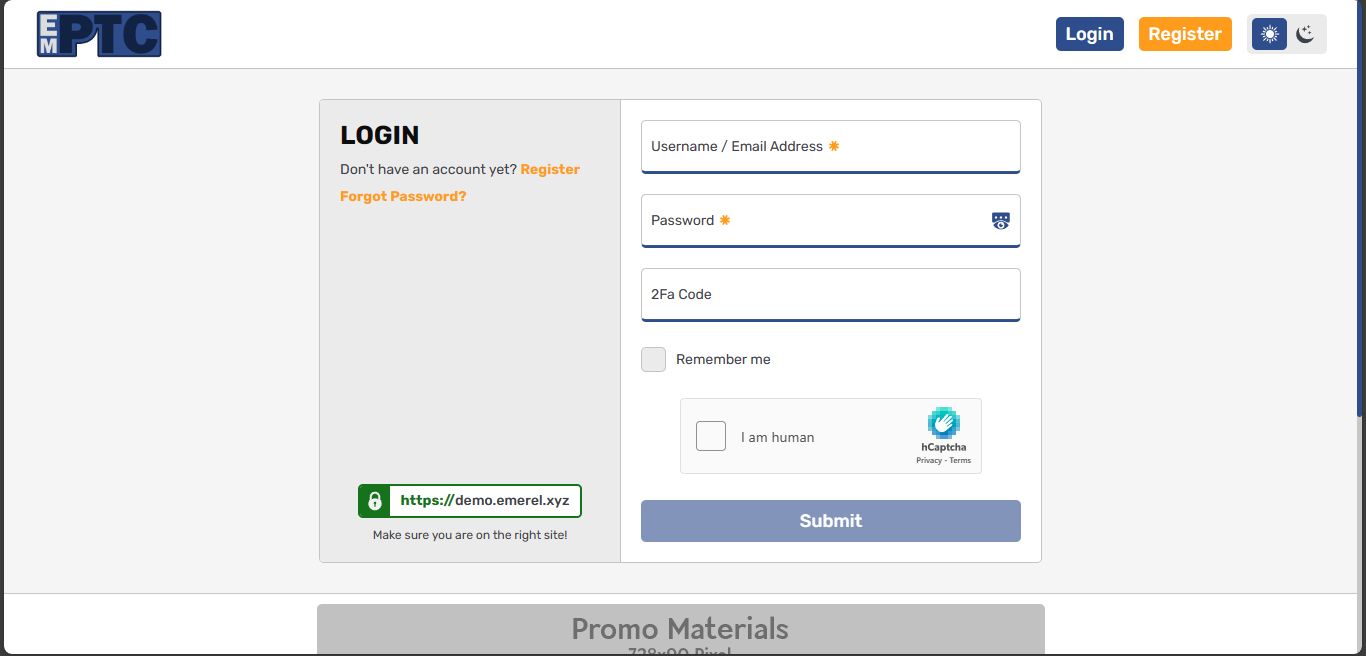Select the 2Fa Code input field
Screen dimensions: 1366x656
point(830,295)
